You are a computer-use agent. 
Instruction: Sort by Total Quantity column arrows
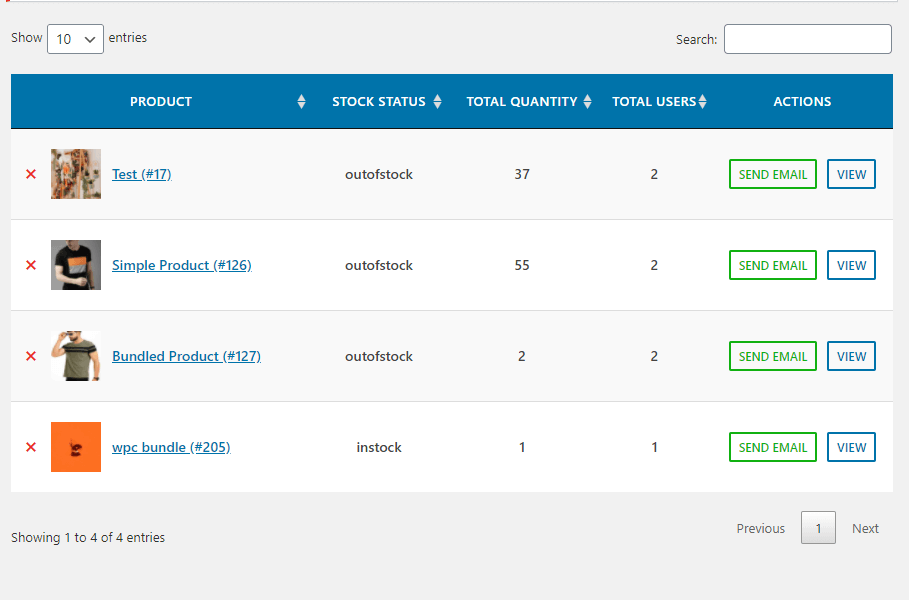(x=587, y=101)
